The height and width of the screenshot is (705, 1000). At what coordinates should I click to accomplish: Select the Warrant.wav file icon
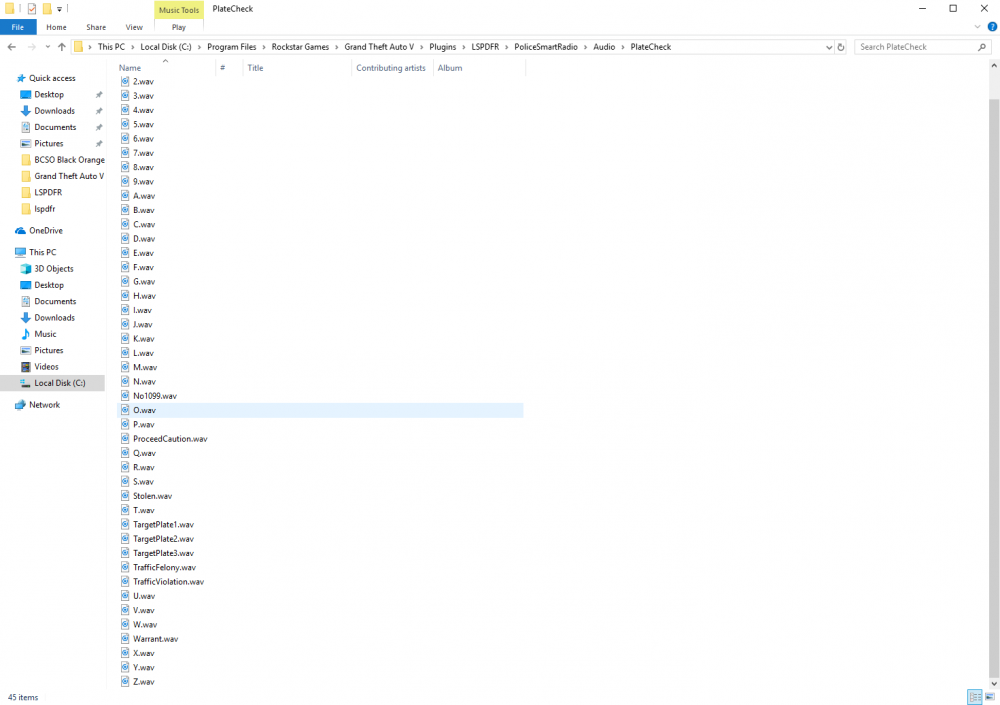(125, 639)
